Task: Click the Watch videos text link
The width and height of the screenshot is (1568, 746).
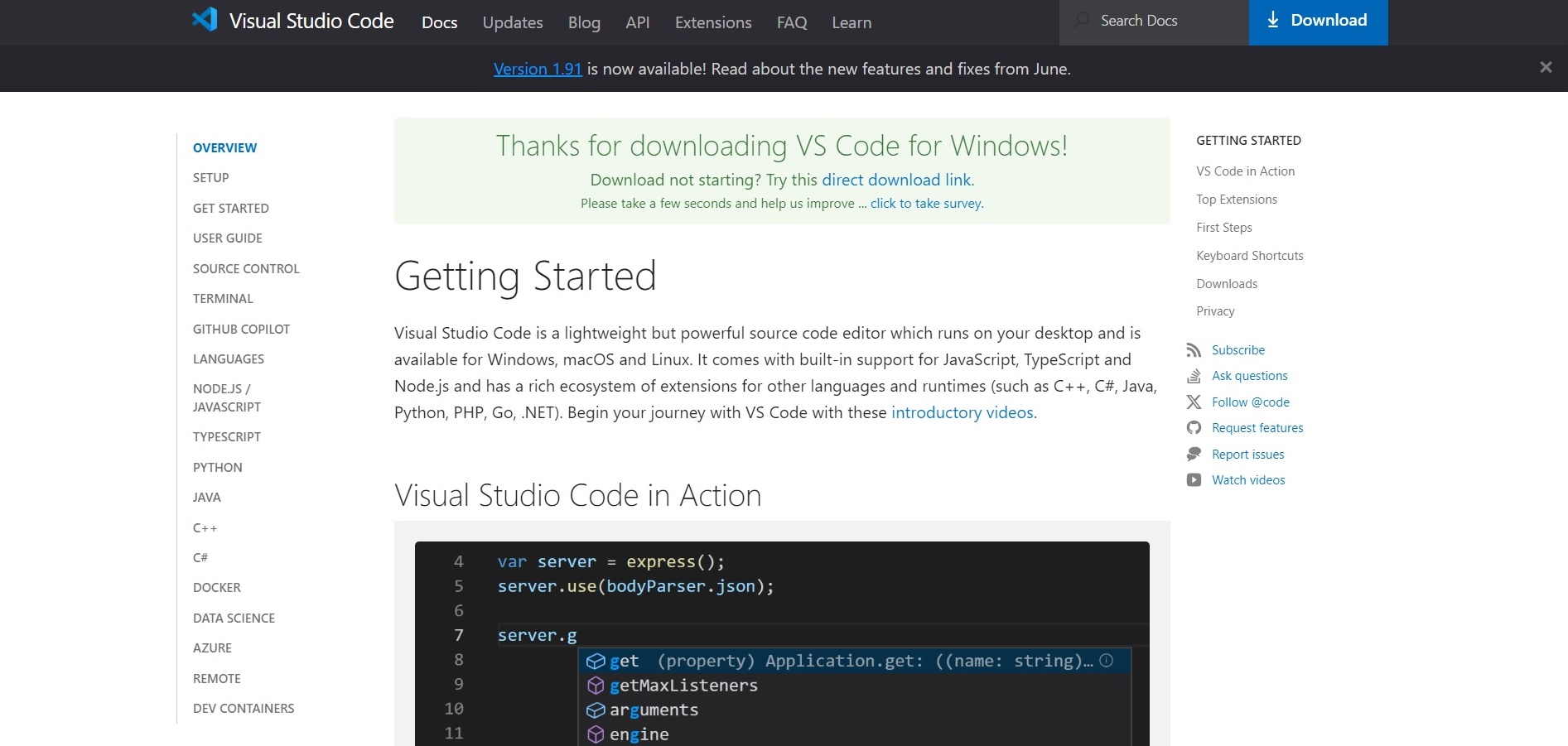Action: pyautogui.click(x=1248, y=480)
